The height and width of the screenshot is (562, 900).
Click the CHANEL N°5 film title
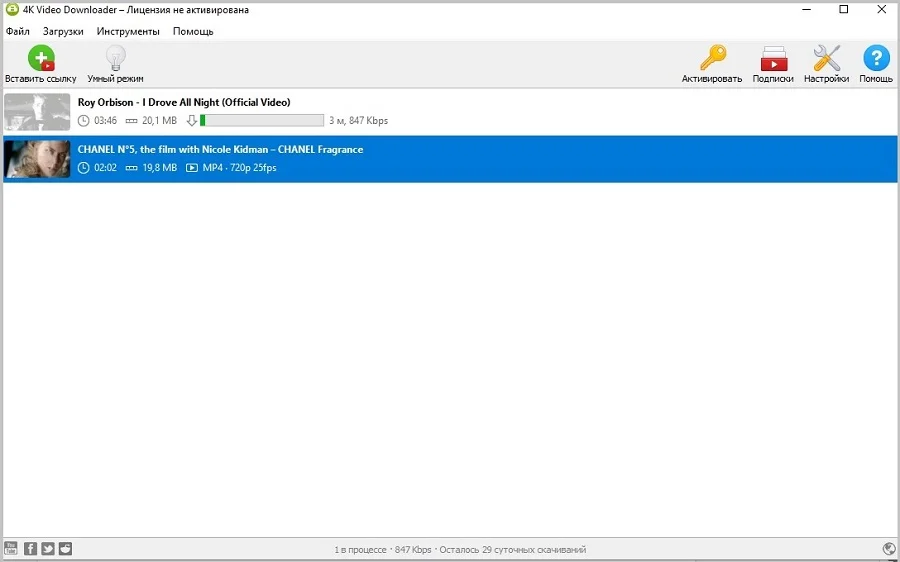tap(220, 149)
